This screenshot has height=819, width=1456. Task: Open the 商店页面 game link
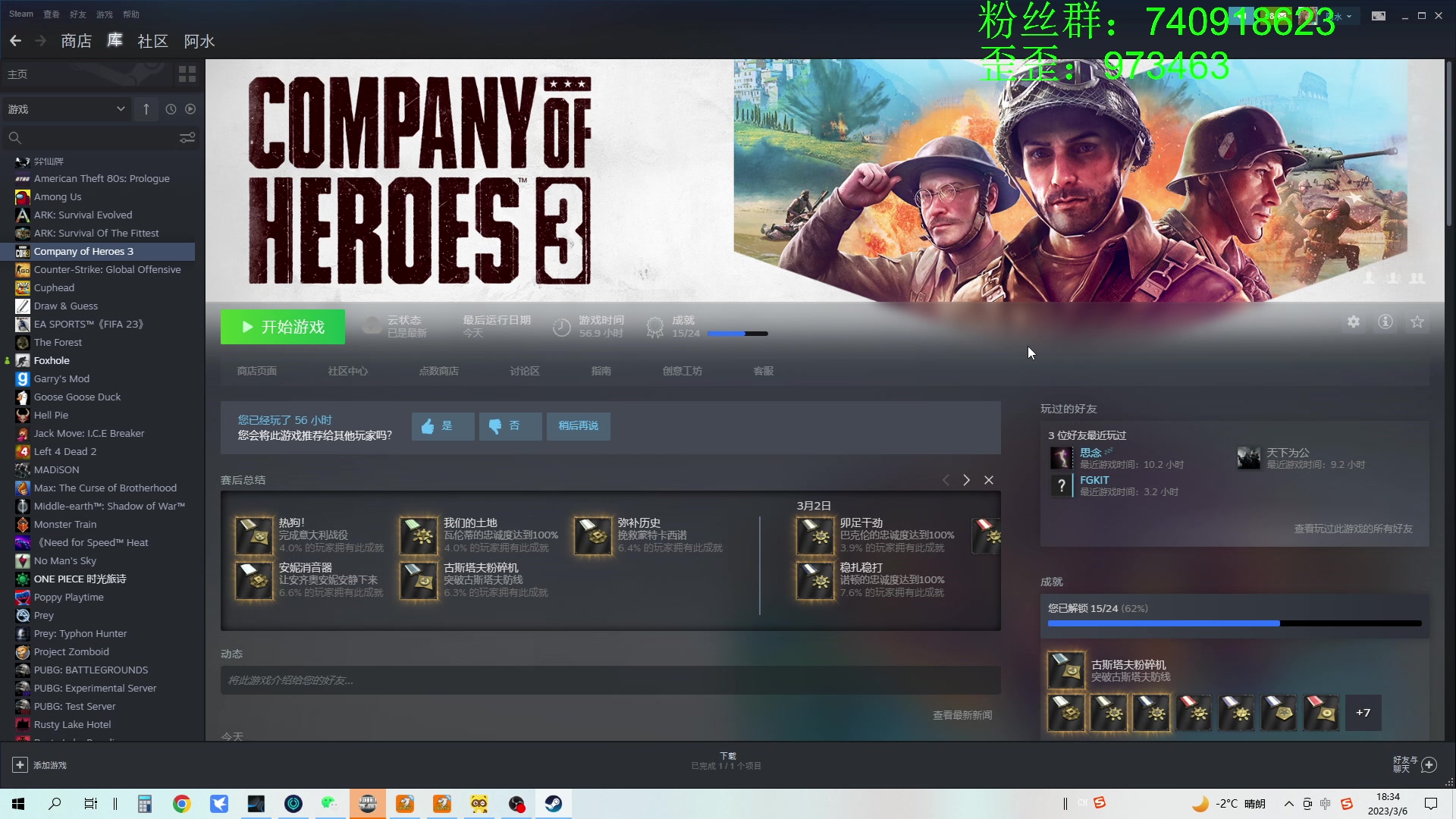257,371
